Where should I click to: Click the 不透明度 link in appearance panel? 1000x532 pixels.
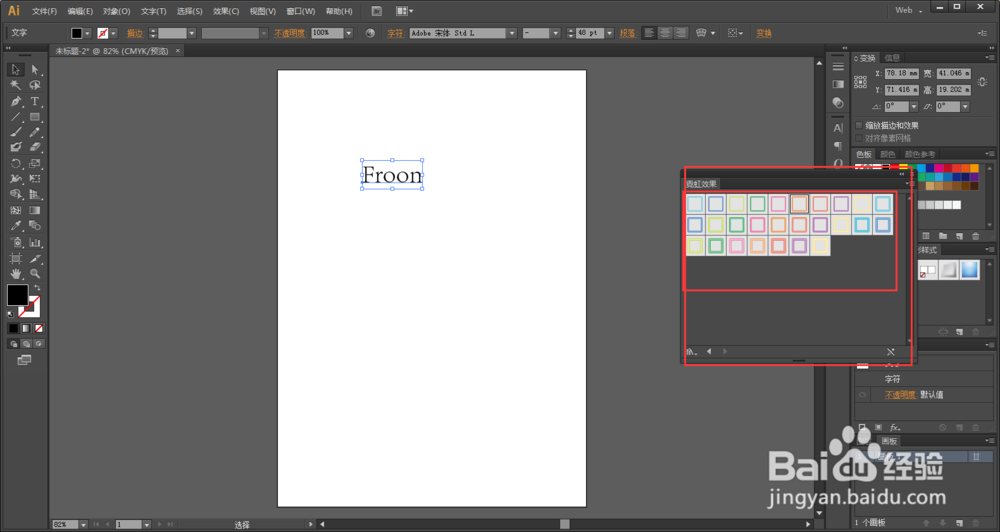pos(900,395)
